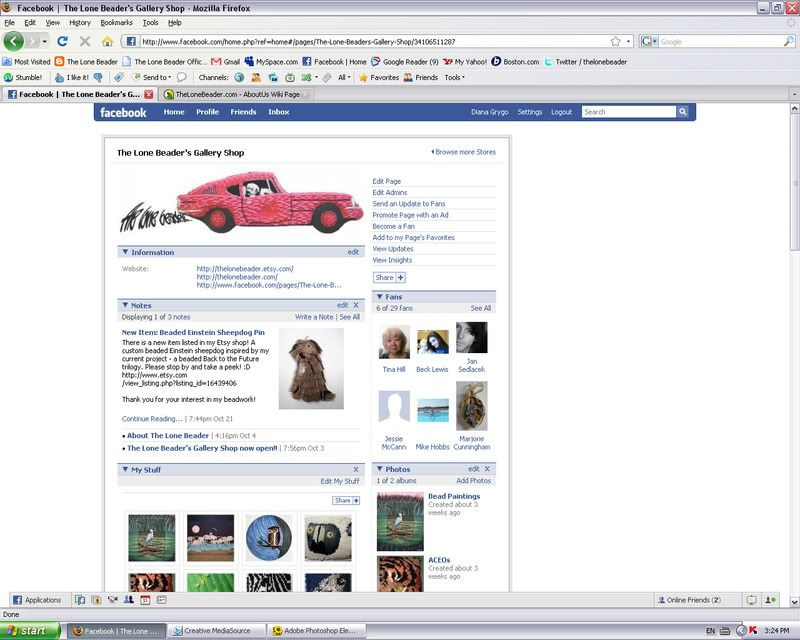Collapse the Photos section
Screen dimensions: 800x640
[x=380, y=469]
